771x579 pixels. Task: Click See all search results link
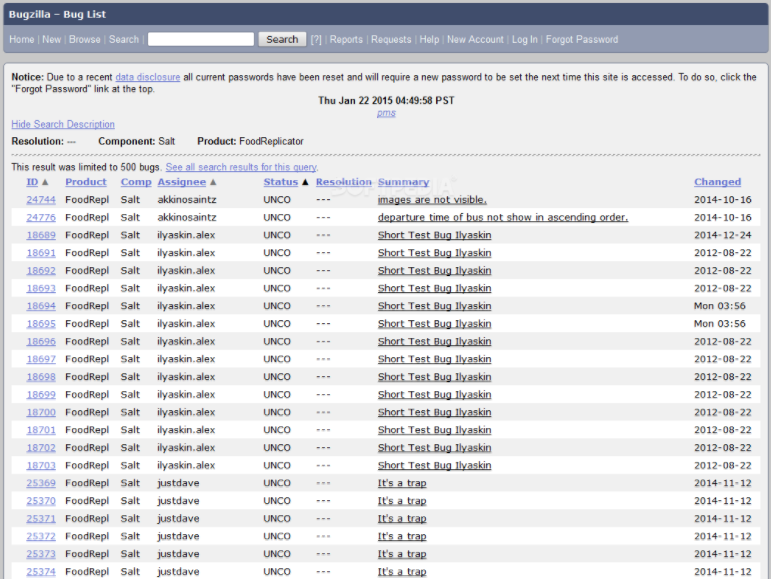241,167
